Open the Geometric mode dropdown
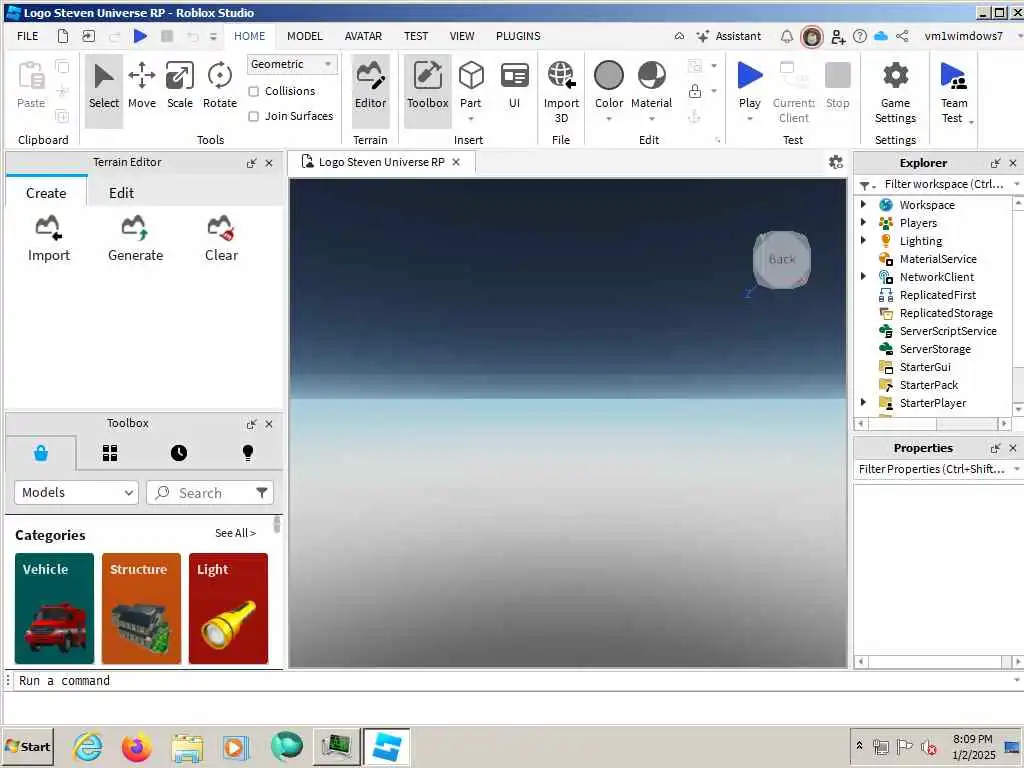The width and height of the screenshot is (1024, 768). click(292, 64)
